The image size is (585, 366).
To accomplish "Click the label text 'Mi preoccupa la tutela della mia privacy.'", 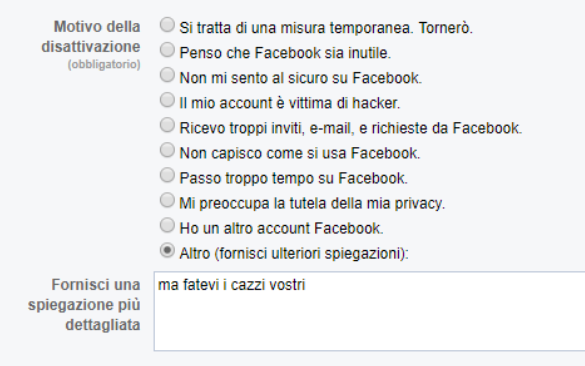I will [312, 204].
